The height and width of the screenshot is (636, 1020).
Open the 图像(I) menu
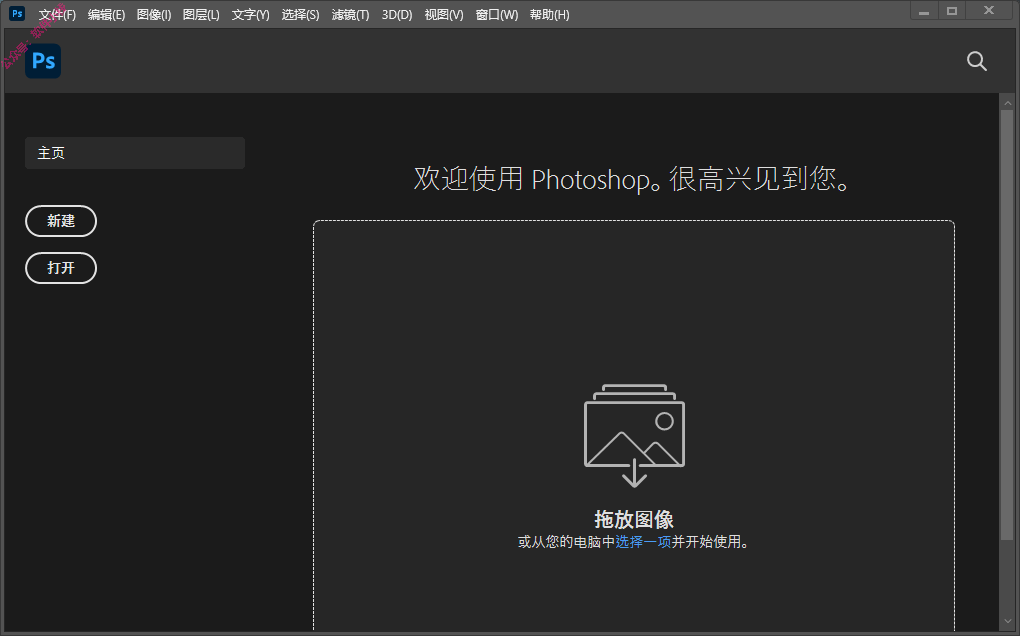point(154,14)
